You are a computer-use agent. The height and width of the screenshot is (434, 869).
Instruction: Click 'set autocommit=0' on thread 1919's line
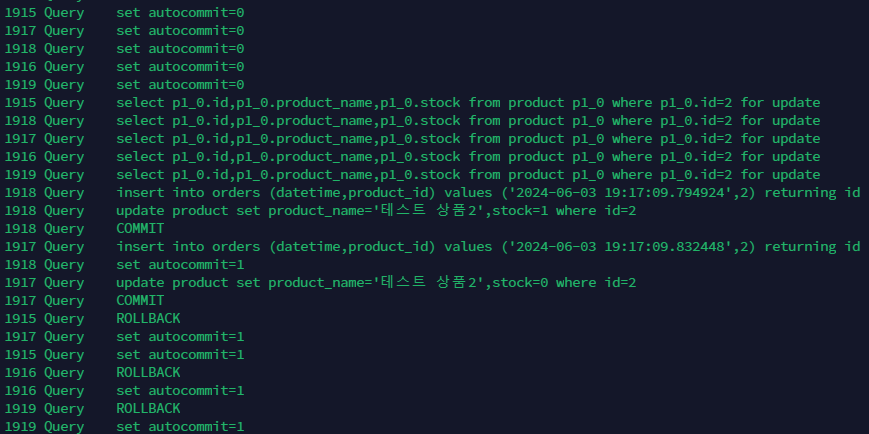(180, 85)
